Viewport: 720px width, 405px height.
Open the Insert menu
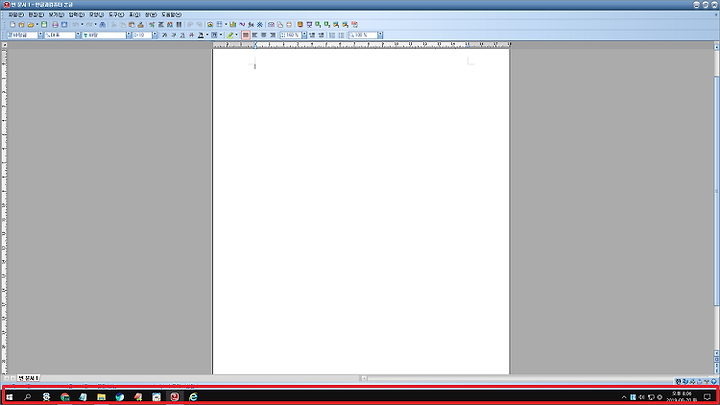click(x=76, y=15)
